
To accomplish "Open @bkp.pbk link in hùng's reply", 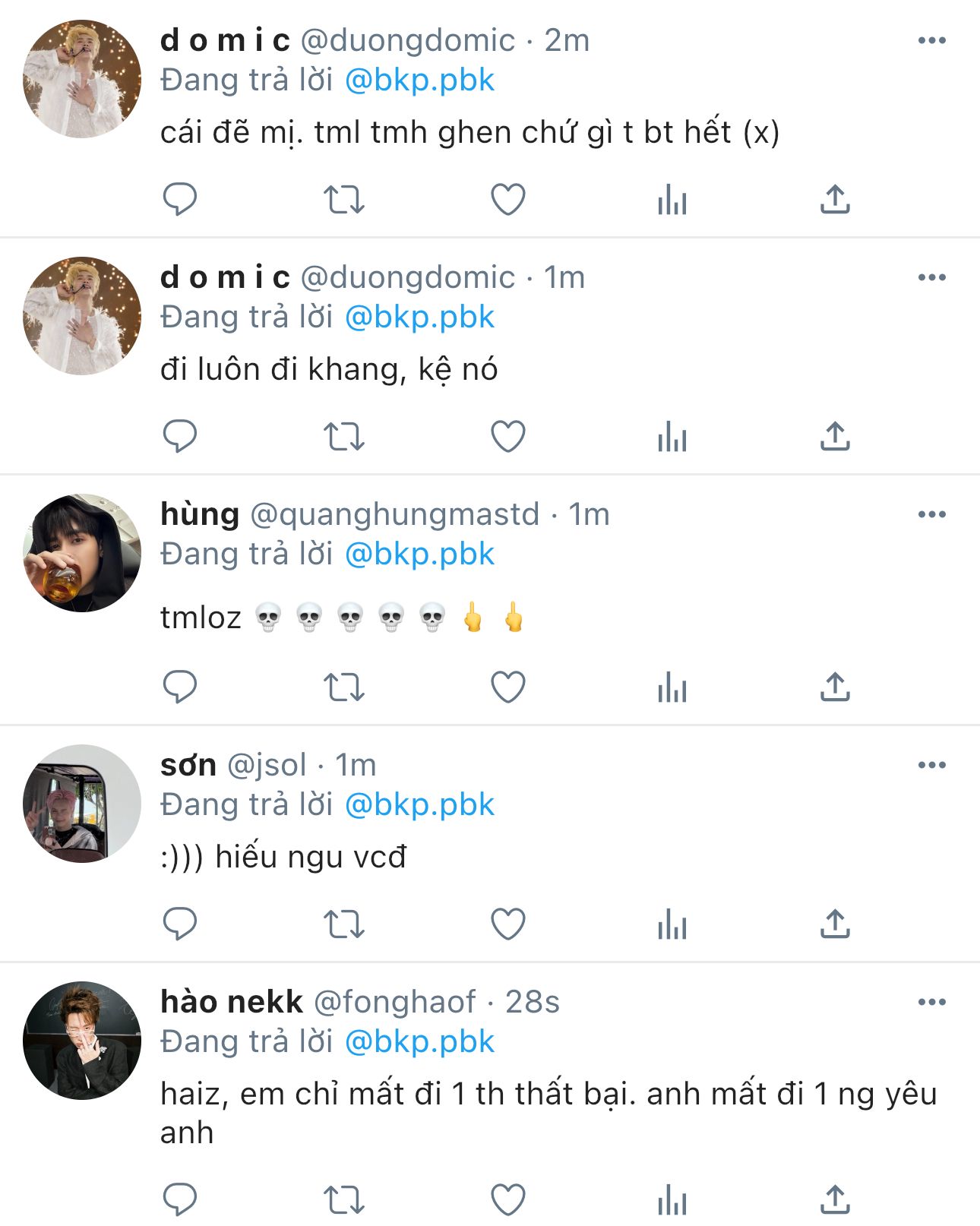I will coord(419,554).
